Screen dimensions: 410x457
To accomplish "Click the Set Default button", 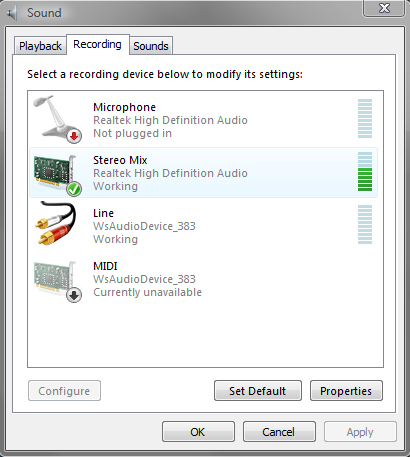I will click(258, 391).
